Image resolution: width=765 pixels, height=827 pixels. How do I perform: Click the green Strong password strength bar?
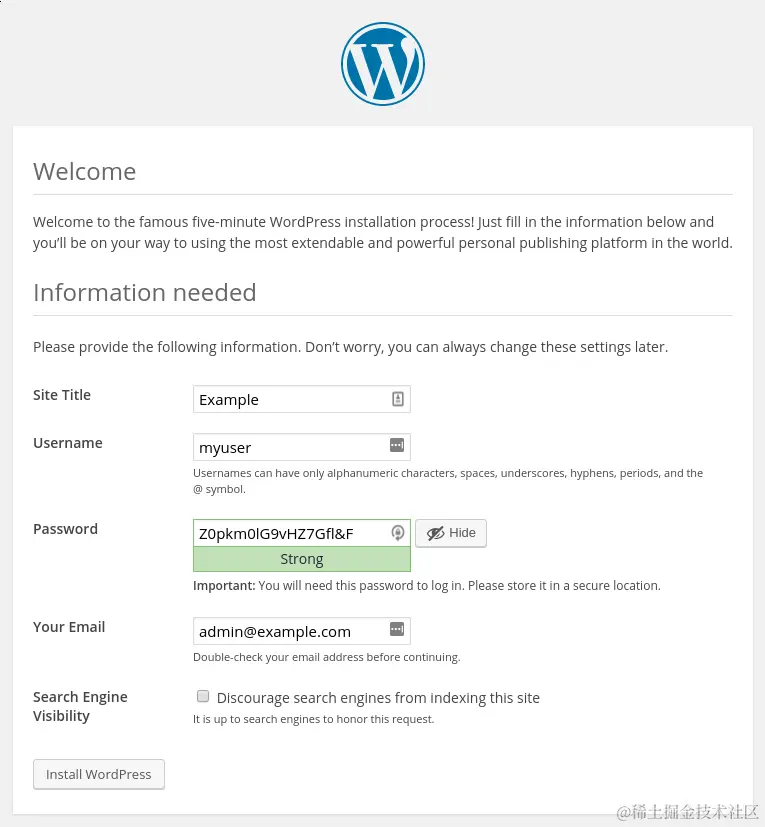click(302, 559)
